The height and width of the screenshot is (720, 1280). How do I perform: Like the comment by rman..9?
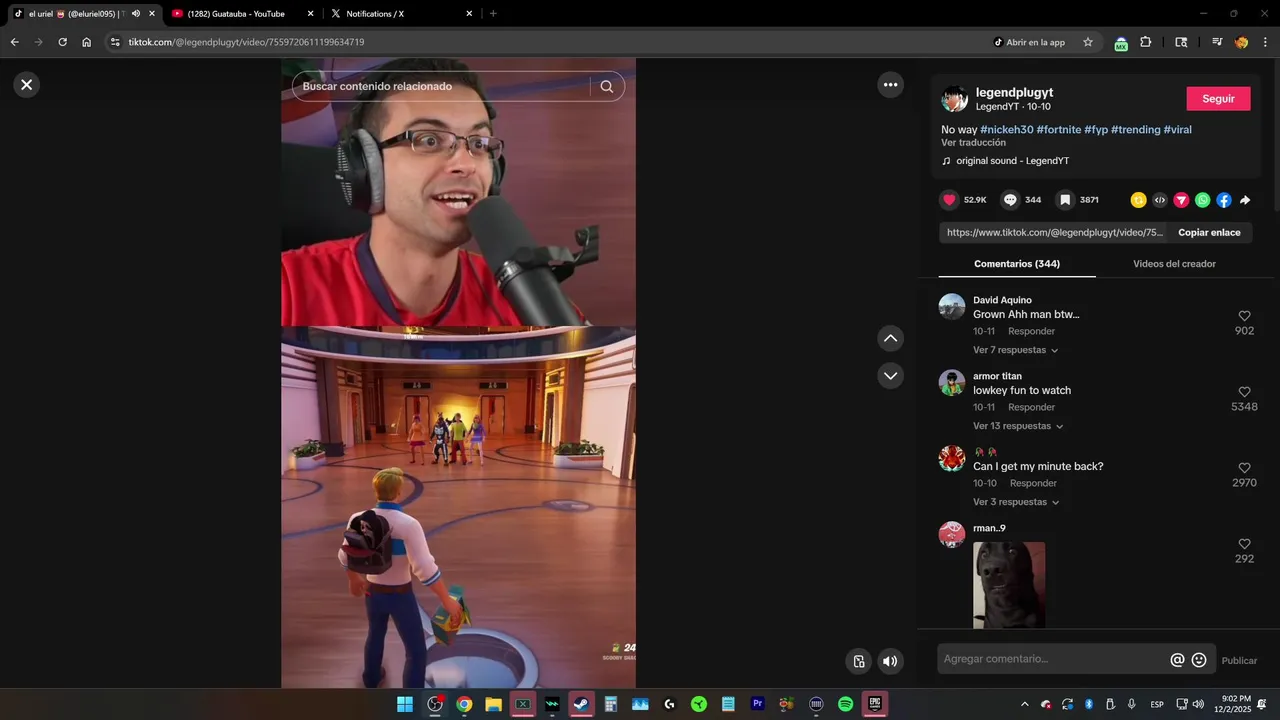pyautogui.click(x=1244, y=544)
